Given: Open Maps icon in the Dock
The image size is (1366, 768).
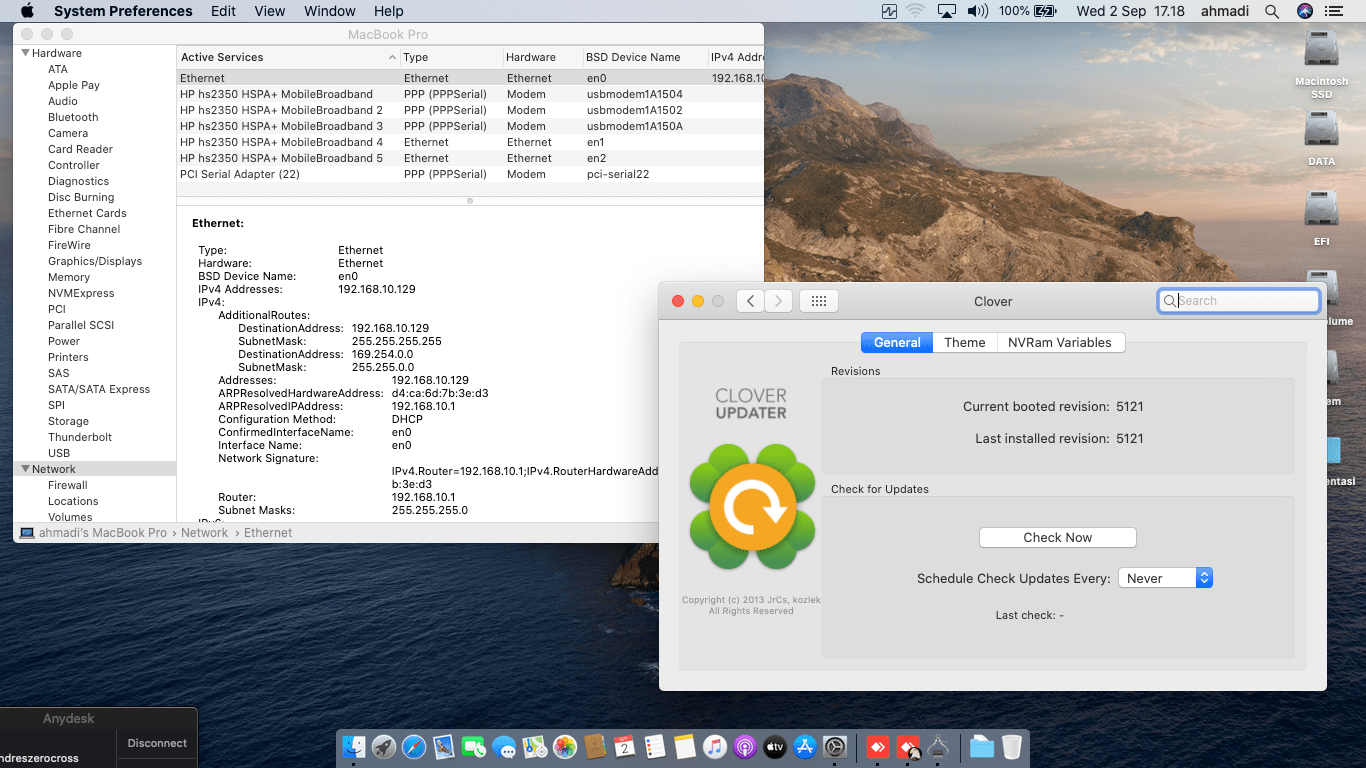Looking at the screenshot, I should 535,746.
